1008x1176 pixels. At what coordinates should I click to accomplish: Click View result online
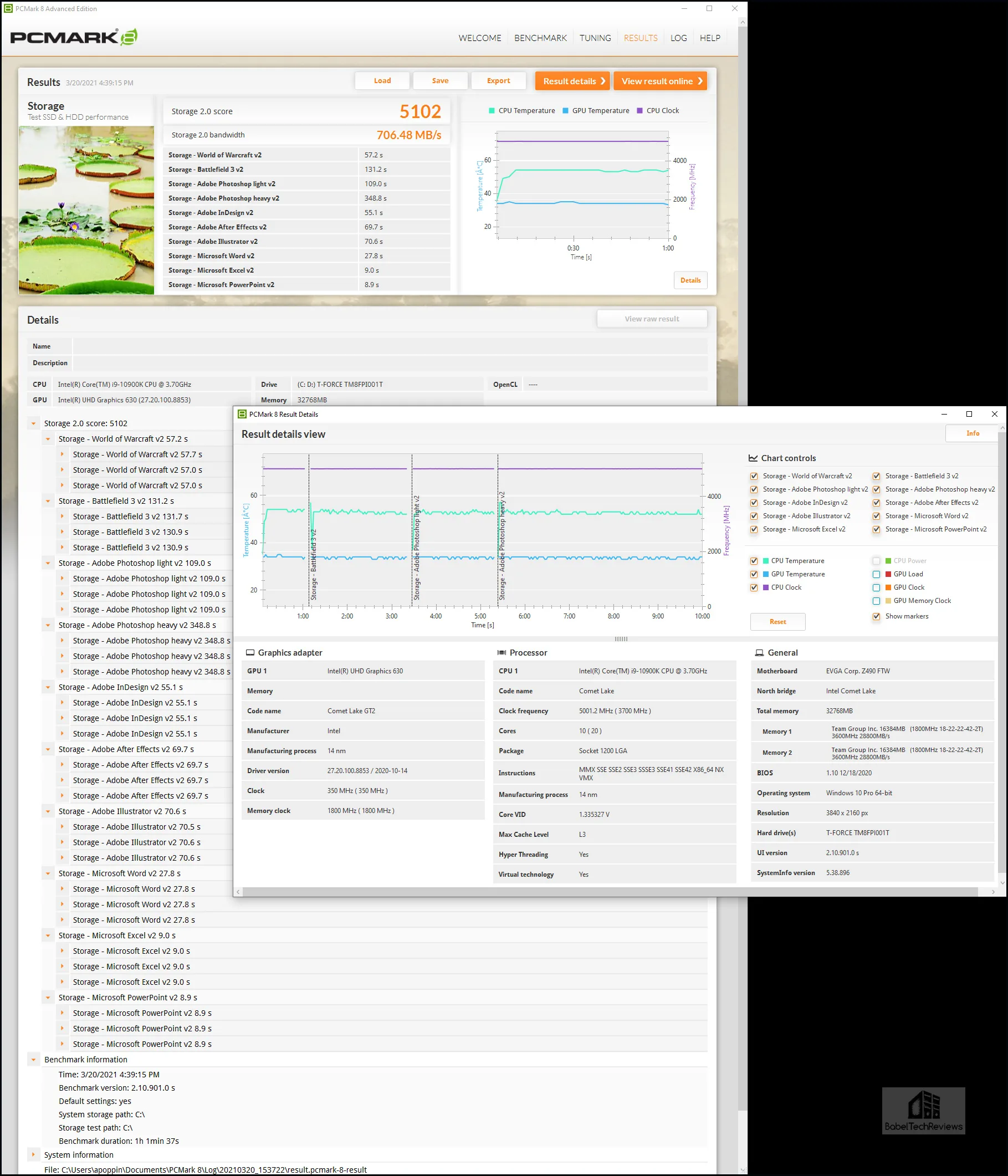(x=661, y=81)
